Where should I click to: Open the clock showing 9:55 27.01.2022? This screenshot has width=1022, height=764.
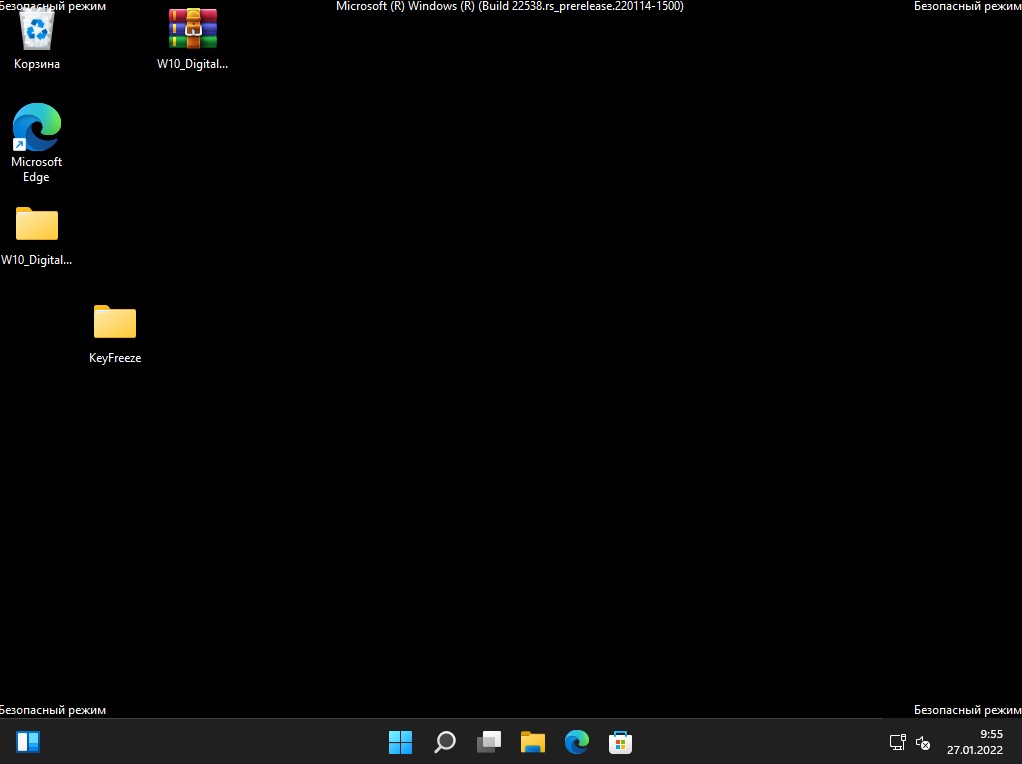pyautogui.click(x=975, y=742)
